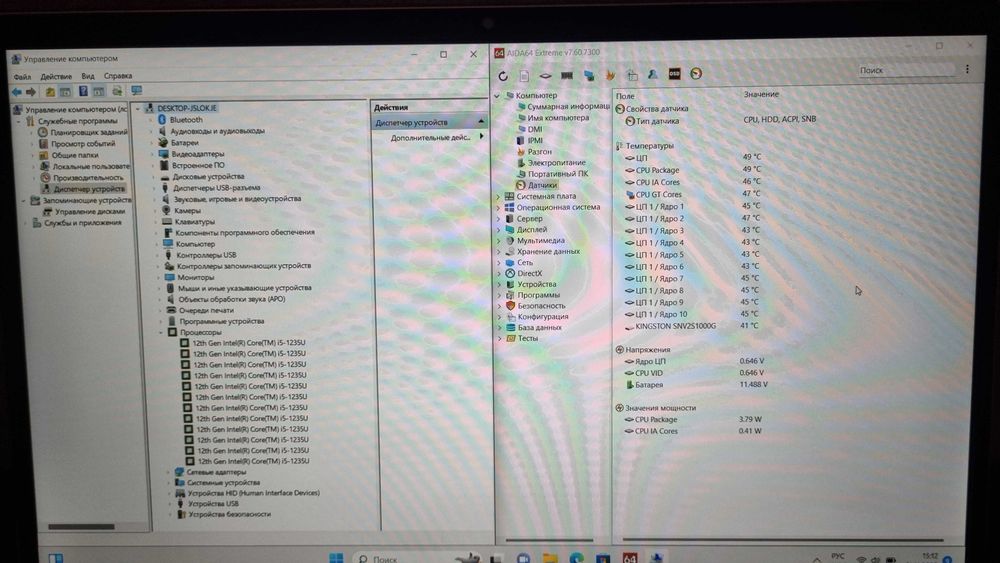Open the AIDA64 three-dot options menu
The width and height of the screenshot is (1000, 563).
[x=967, y=69]
